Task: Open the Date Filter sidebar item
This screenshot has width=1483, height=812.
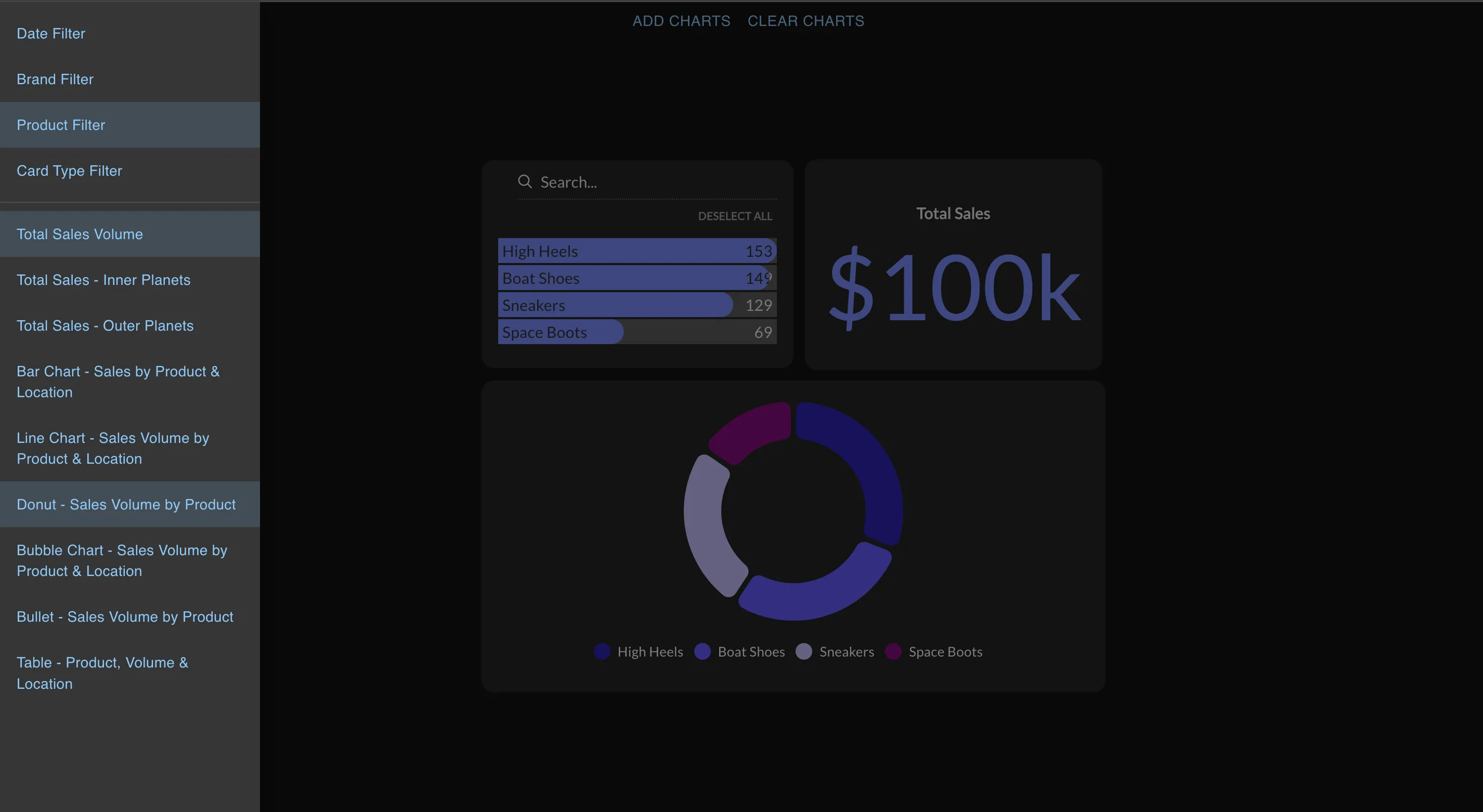Action: (129, 33)
